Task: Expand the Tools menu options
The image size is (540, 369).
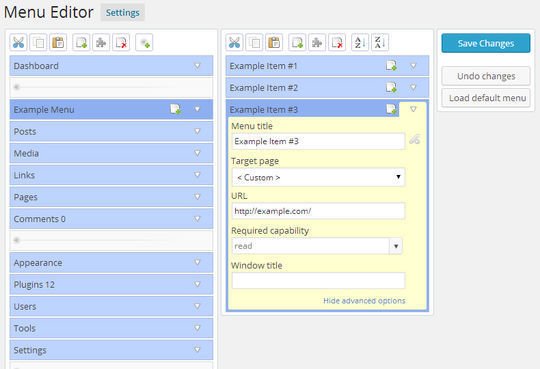Action: (x=197, y=328)
